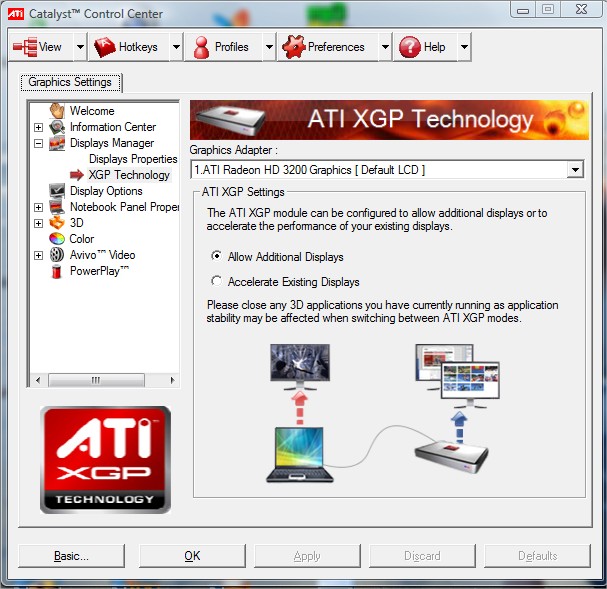Click the Welcome hand icon in tree

coord(57,111)
